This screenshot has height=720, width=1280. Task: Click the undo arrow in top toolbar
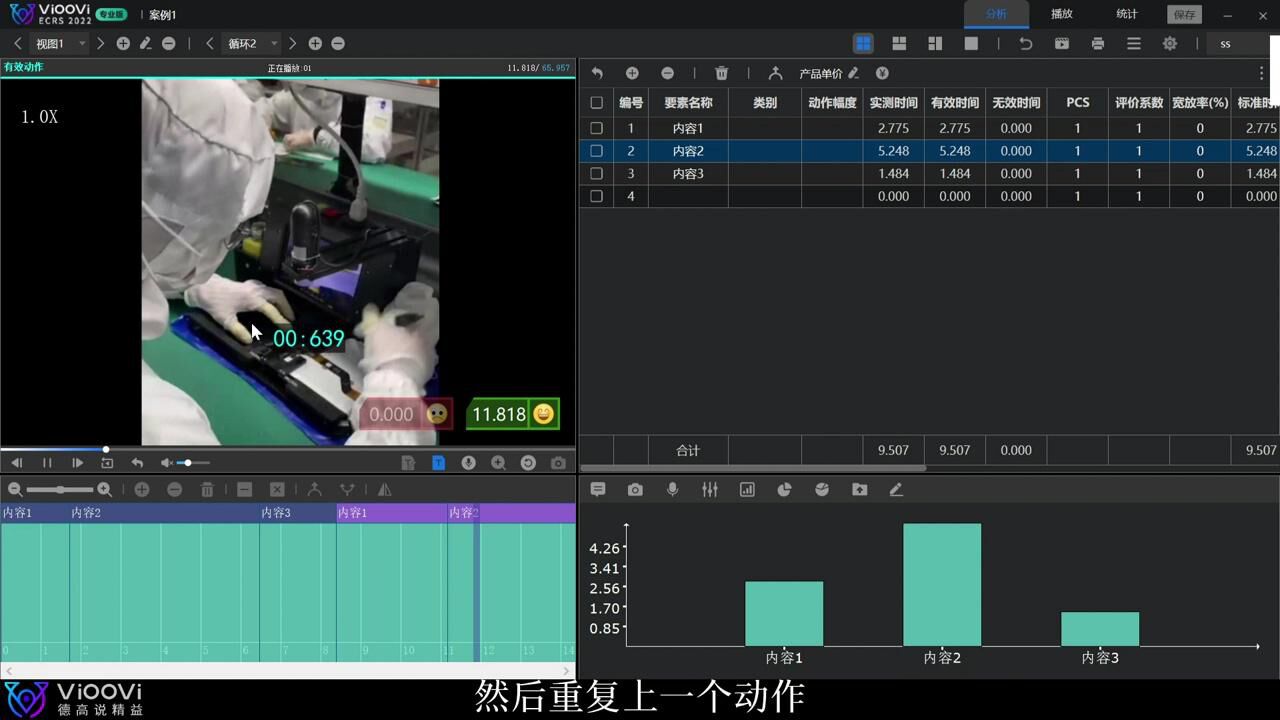click(x=1025, y=43)
